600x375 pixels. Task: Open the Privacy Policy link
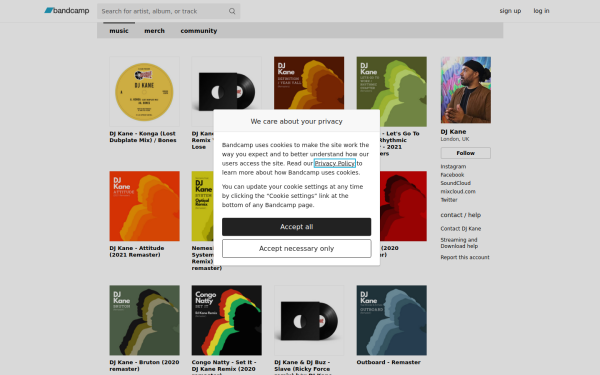335,163
